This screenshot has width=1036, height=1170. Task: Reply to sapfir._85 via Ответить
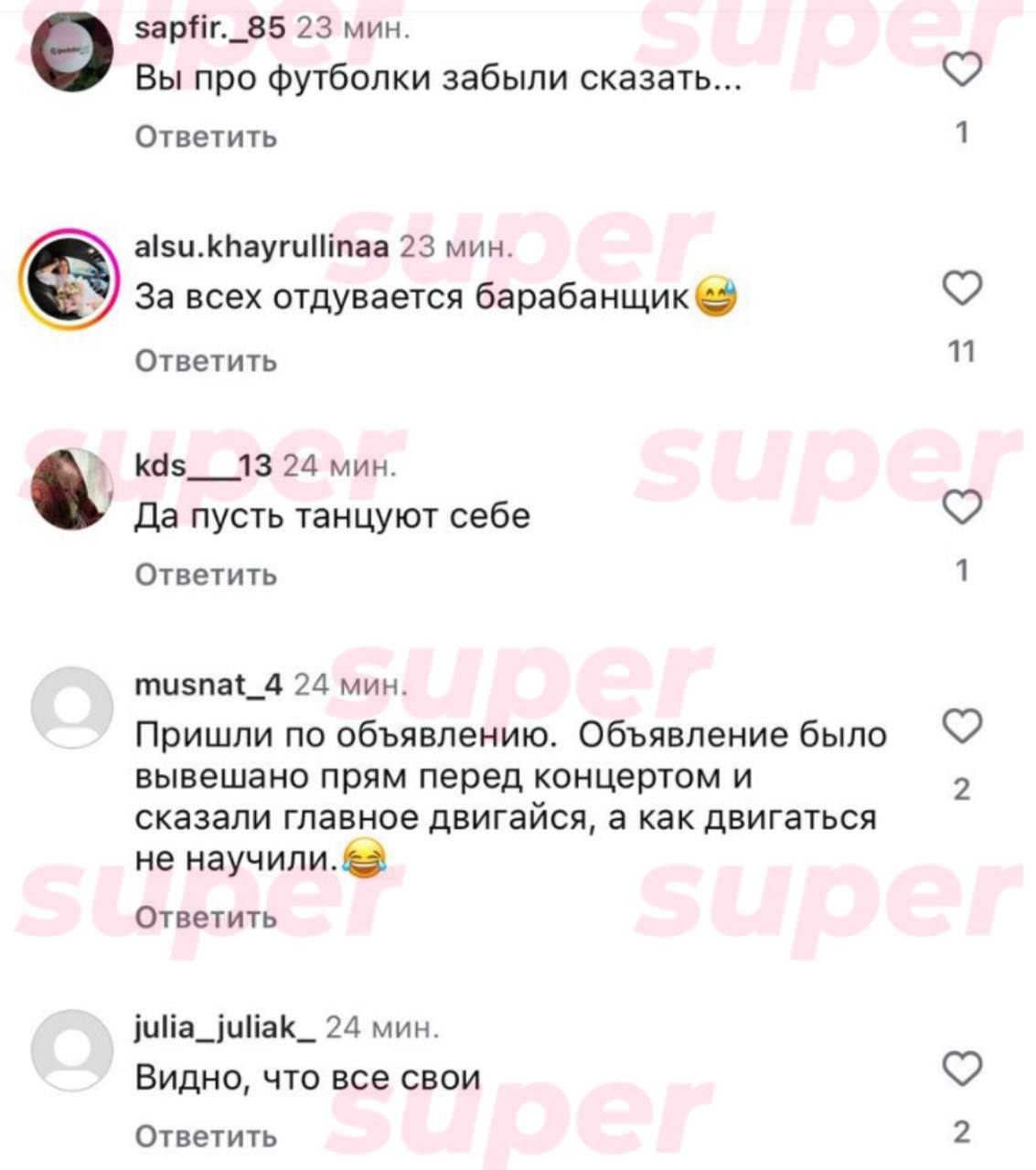pos(206,137)
